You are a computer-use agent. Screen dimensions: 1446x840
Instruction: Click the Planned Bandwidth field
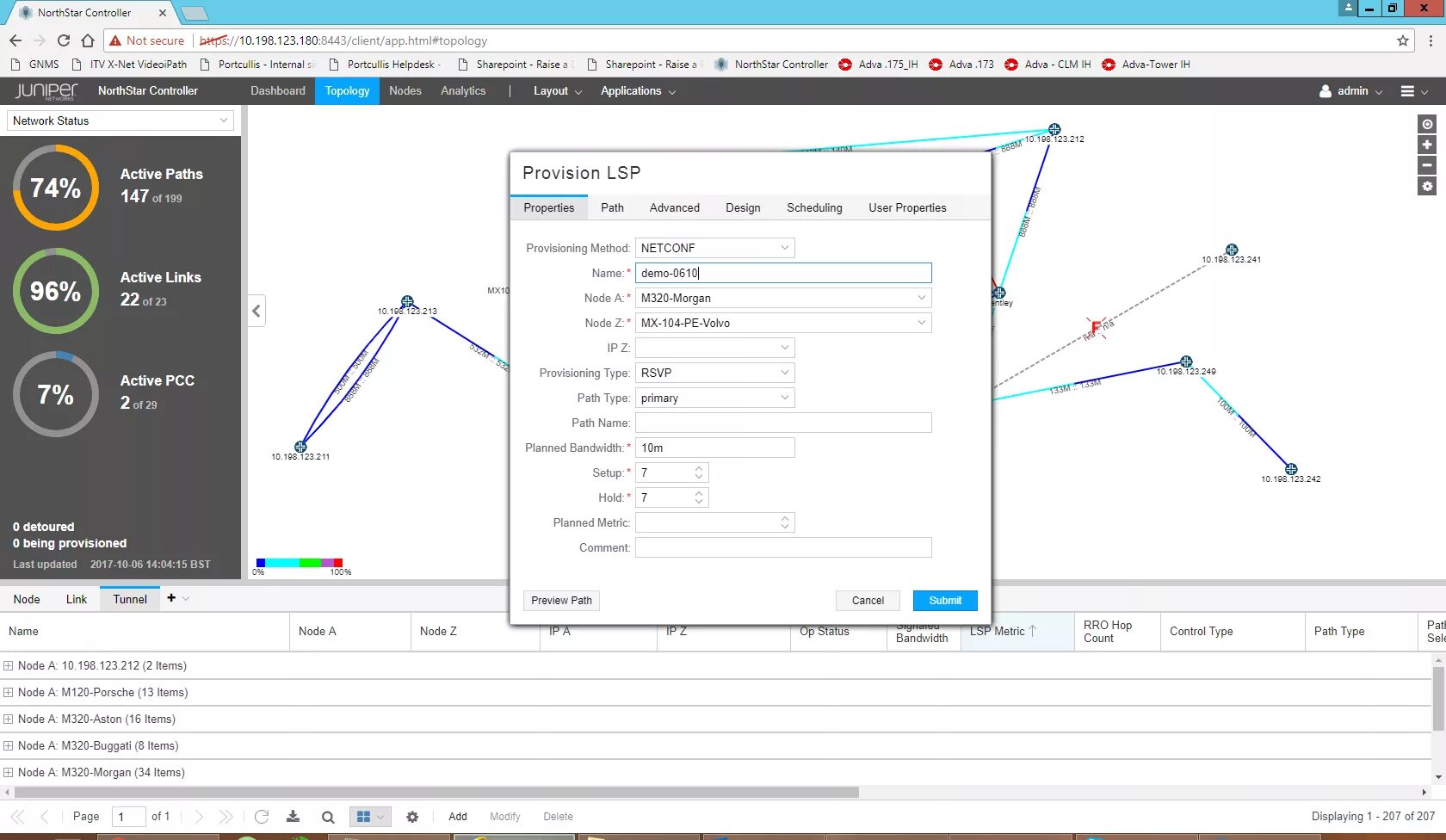coord(715,448)
